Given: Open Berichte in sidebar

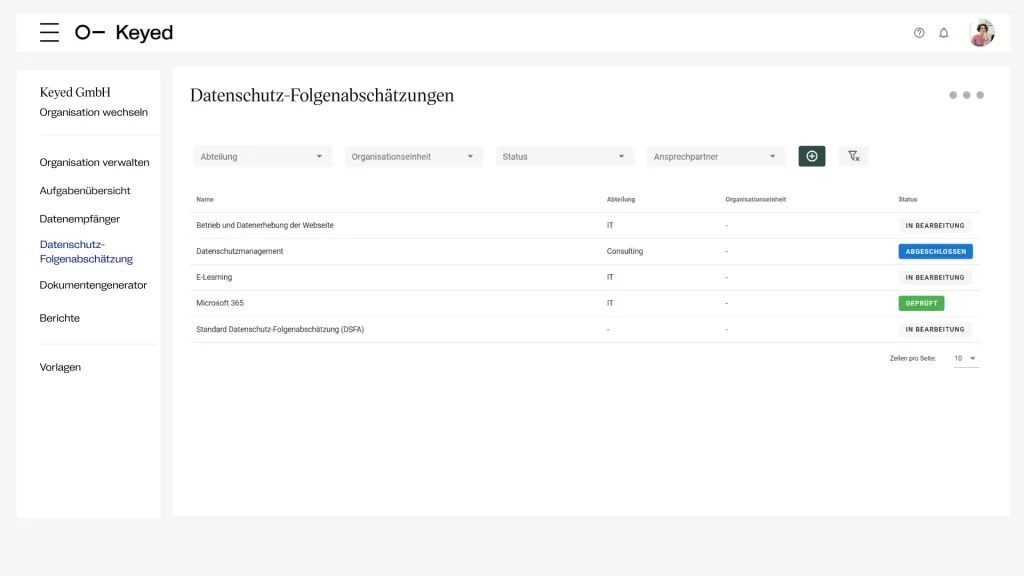Looking at the screenshot, I should pyautogui.click(x=59, y=318).
